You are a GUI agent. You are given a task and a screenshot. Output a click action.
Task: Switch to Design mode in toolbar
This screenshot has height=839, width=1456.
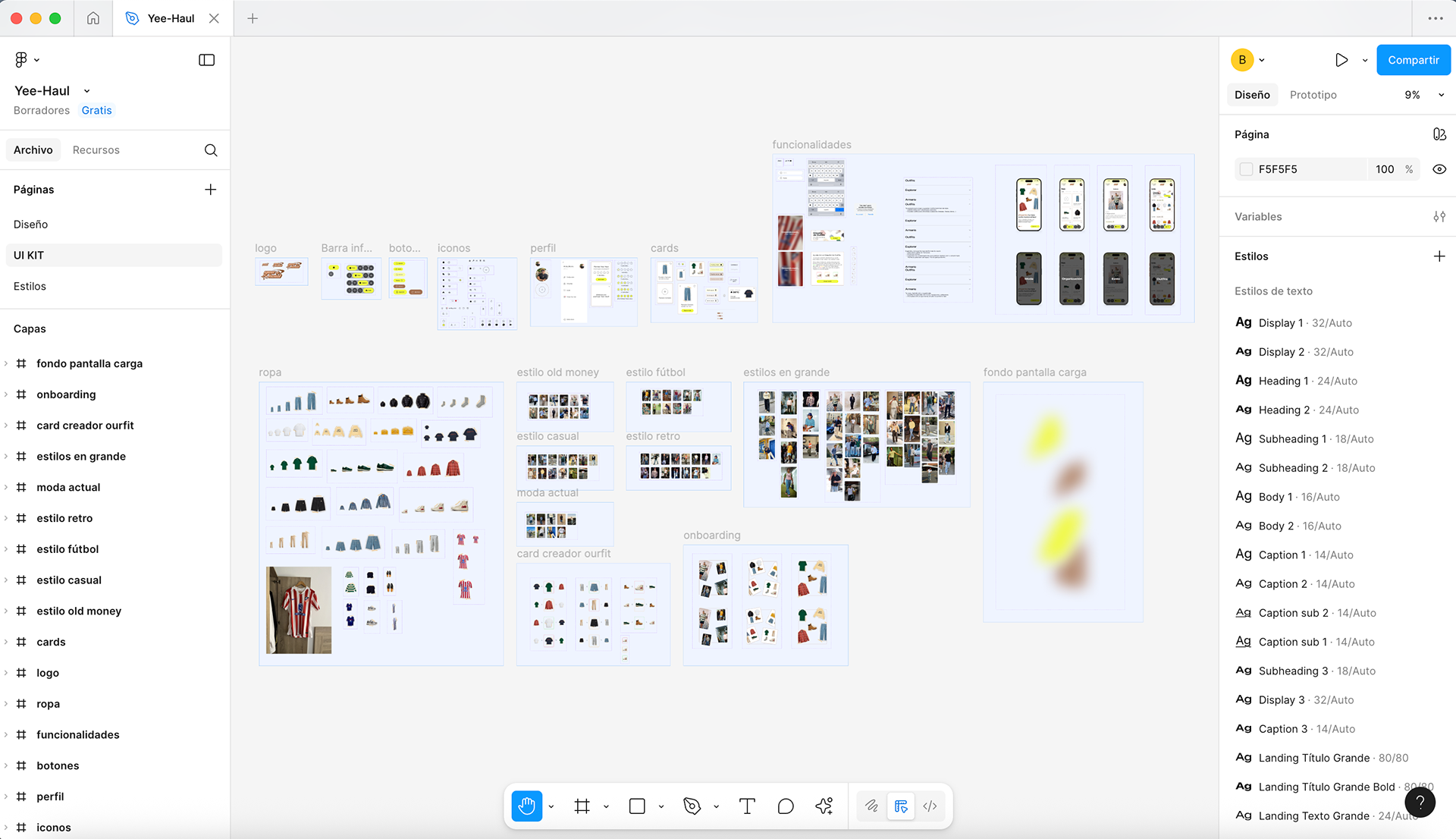click(x=901, y=806)
